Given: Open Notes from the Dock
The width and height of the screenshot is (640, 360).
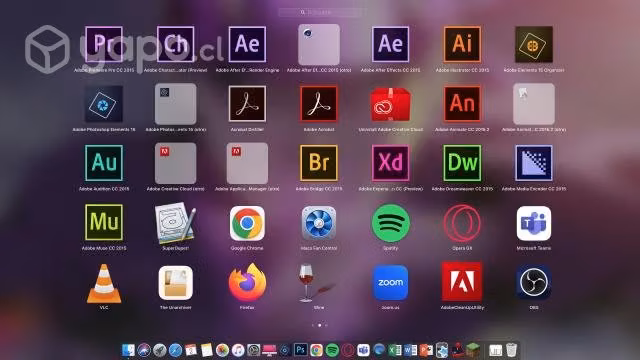Looking at the screenshot, I should tap(207, 350).
